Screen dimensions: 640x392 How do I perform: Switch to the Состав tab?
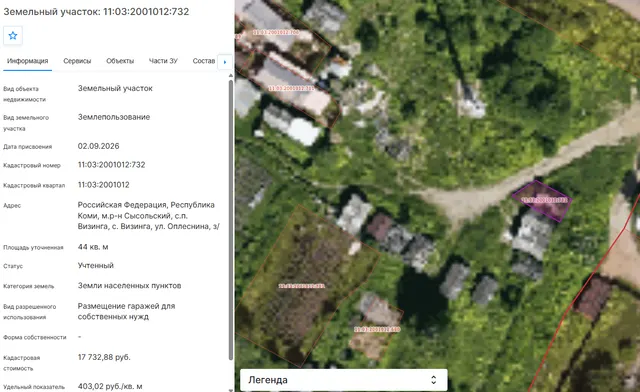coord(204,61)
